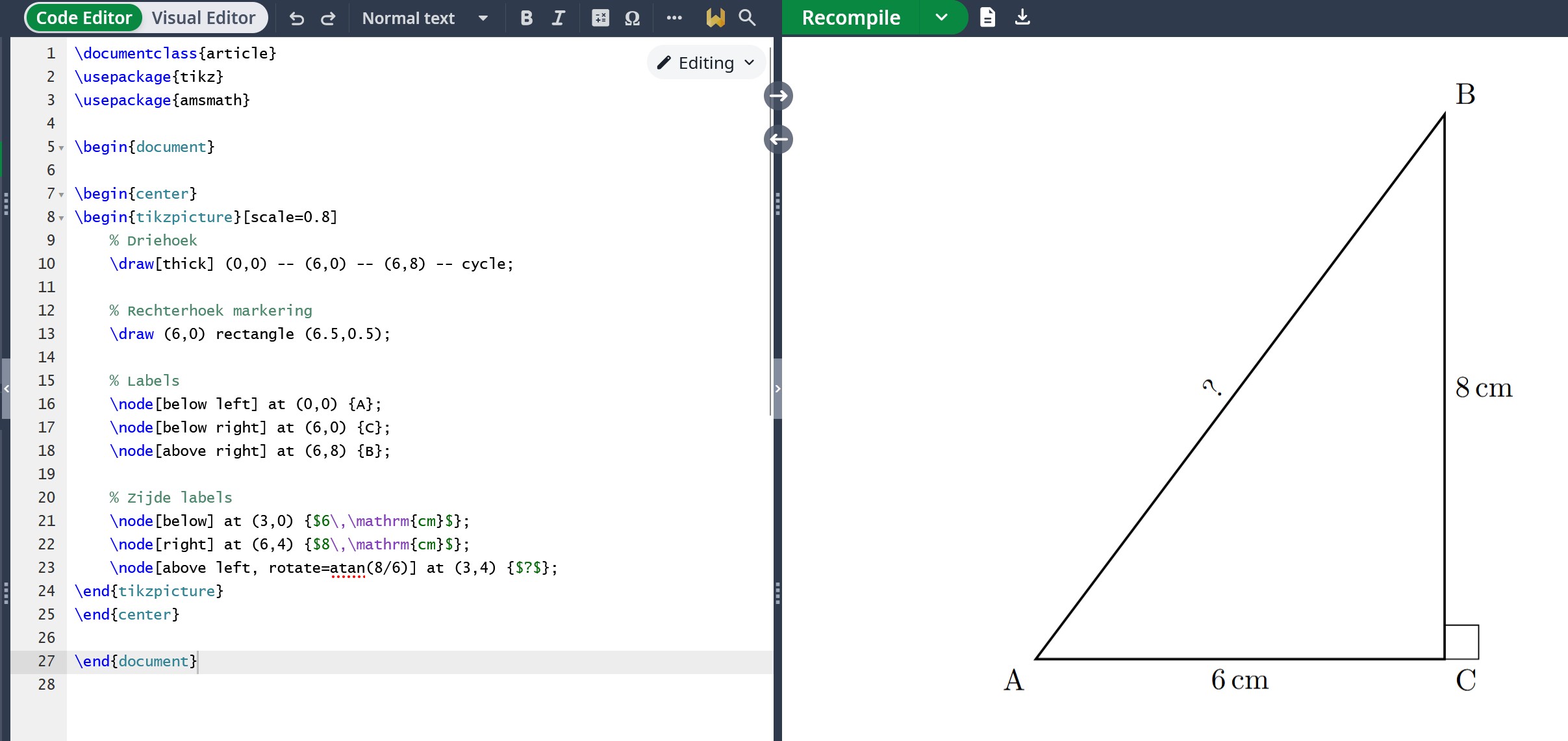Image resolution: width=1568 pixels, height=741 pixels.
Task: Click the '6 cm' label in PDF preview
Action: pos(1239,680)
